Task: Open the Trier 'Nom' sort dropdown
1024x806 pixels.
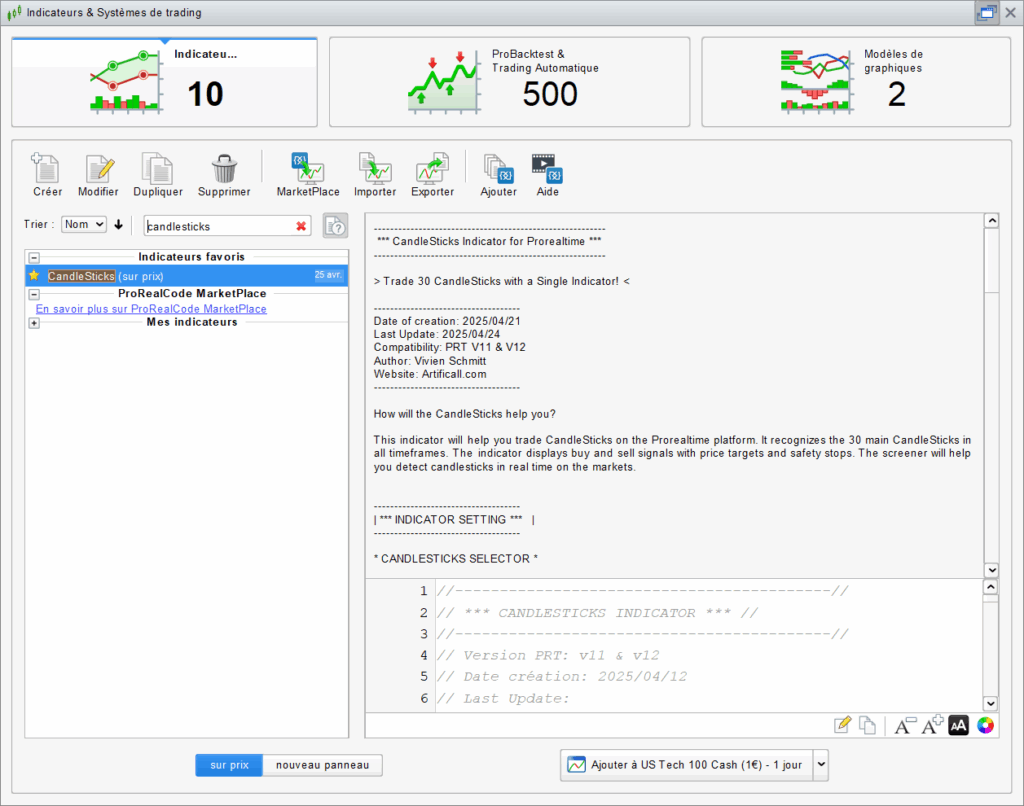Action: coord(84,225)
